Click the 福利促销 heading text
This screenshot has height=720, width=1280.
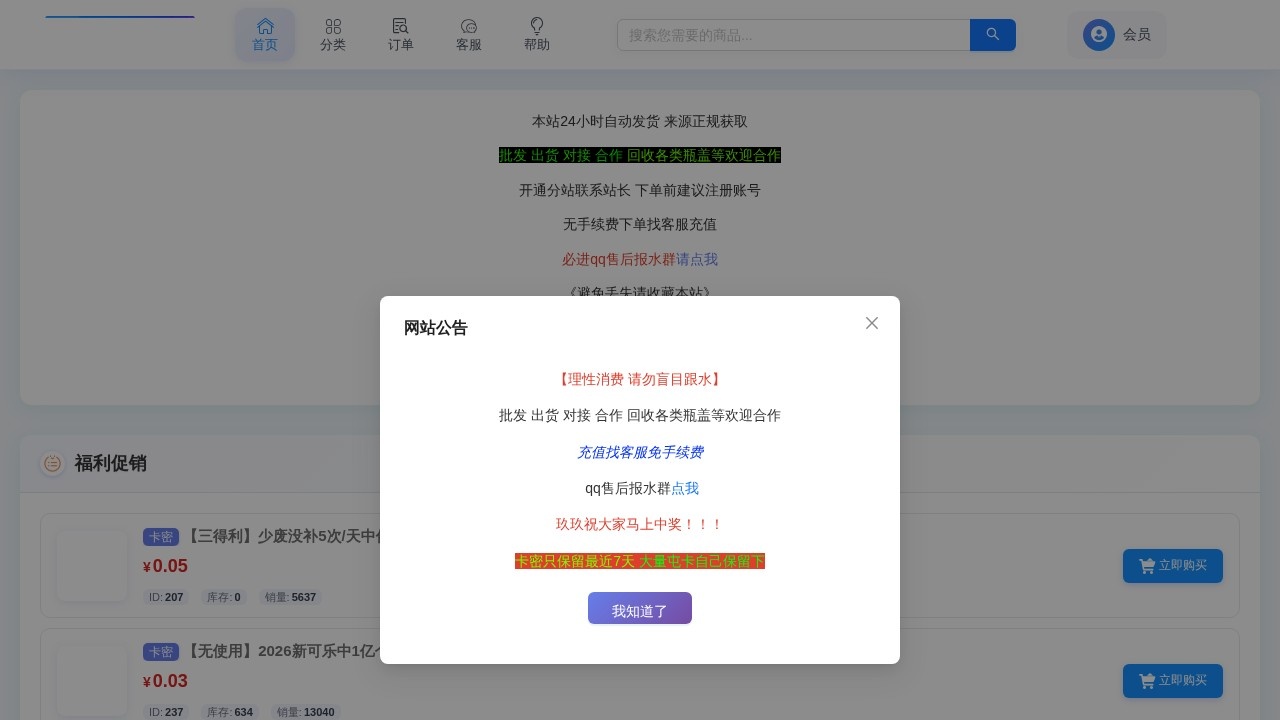coord(110,463)
